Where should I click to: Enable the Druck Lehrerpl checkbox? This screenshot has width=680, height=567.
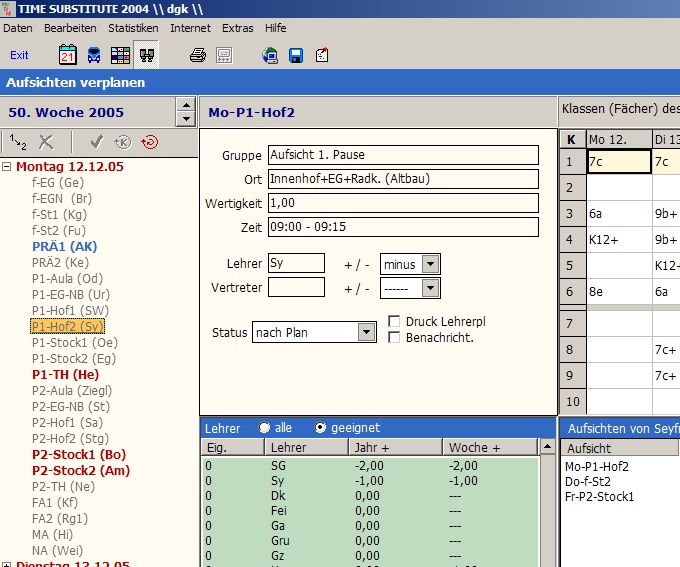[394, 321]
